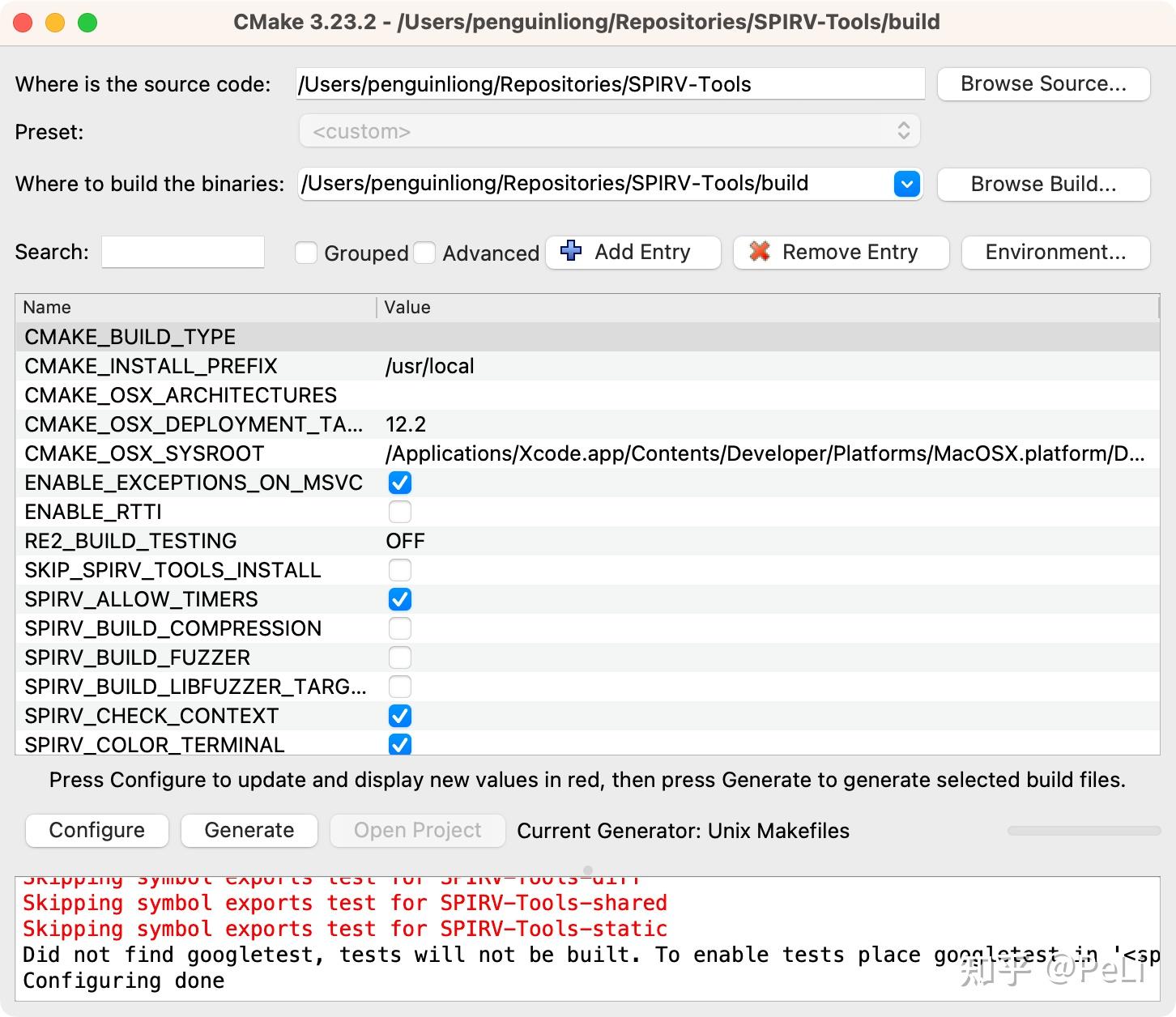
Task: Click the blue plus Add Entry icon
Action: pos(571,251)
